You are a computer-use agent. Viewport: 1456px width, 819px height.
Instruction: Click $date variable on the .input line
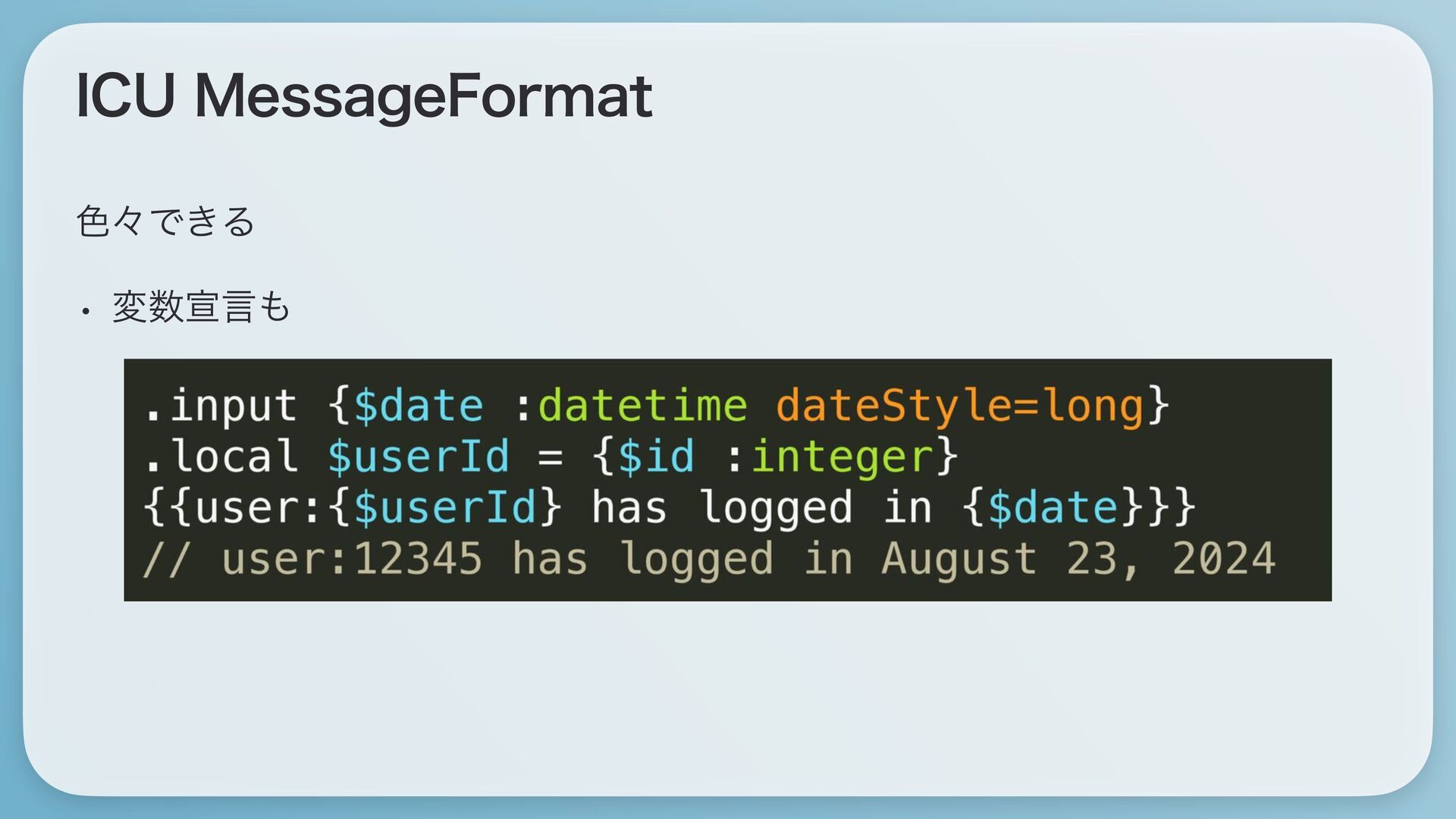419,406
